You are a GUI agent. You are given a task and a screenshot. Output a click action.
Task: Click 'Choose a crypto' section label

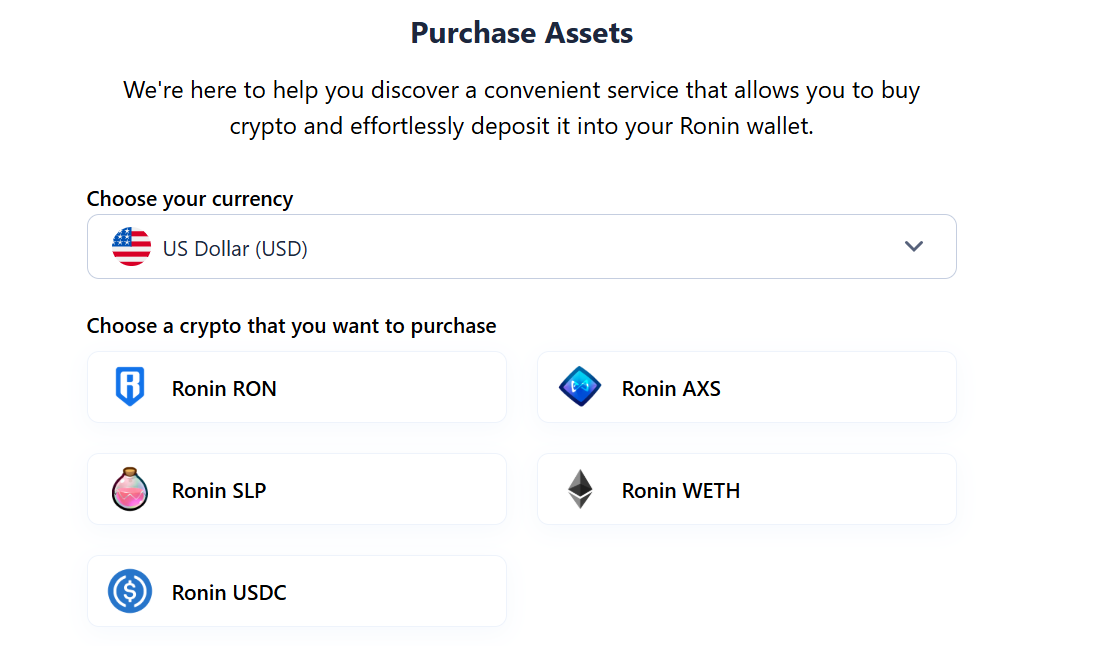click(291, 326)
